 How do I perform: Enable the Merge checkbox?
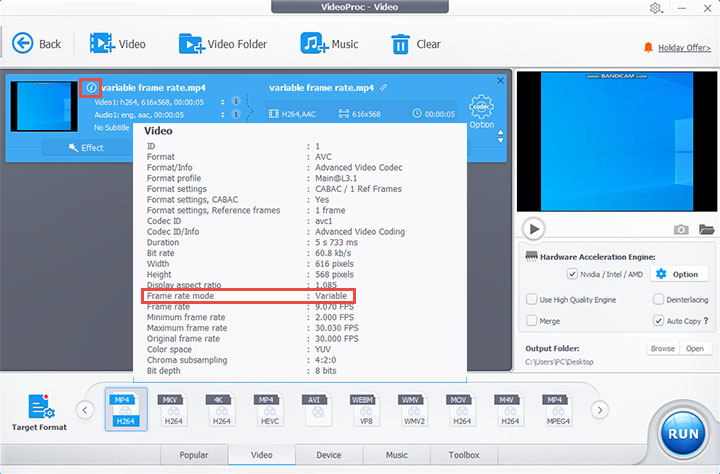pos(531,321)
